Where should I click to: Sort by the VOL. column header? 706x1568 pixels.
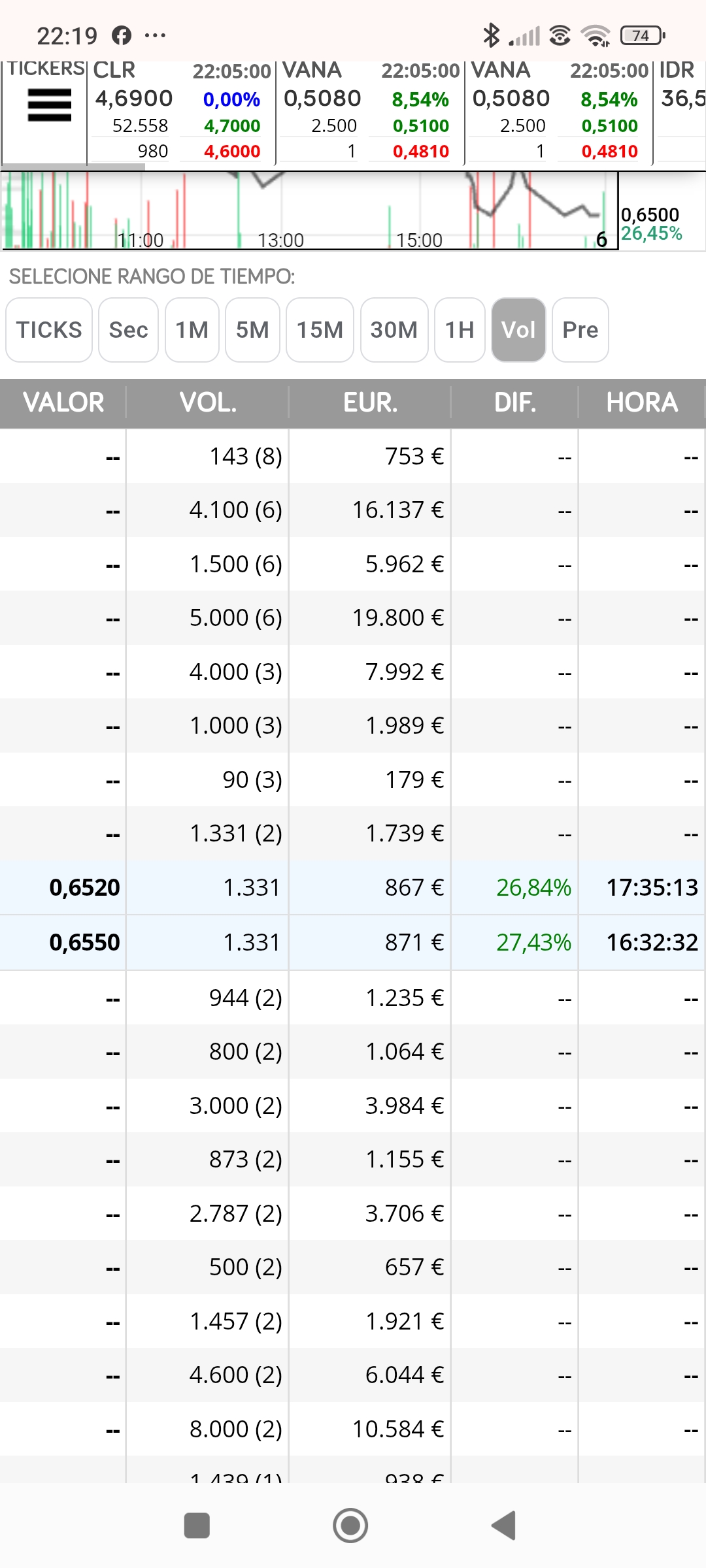(208, 402)
